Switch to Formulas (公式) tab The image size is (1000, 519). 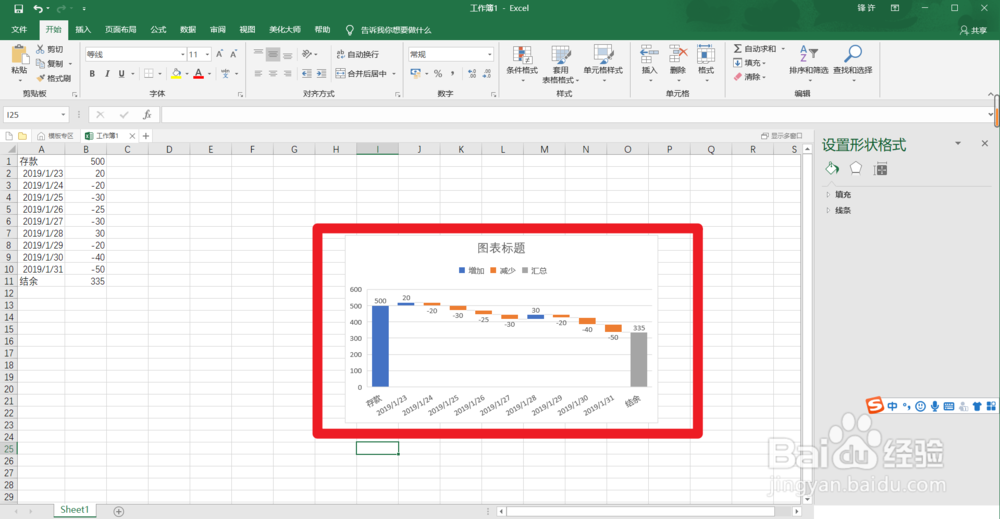tap(158, 30)
